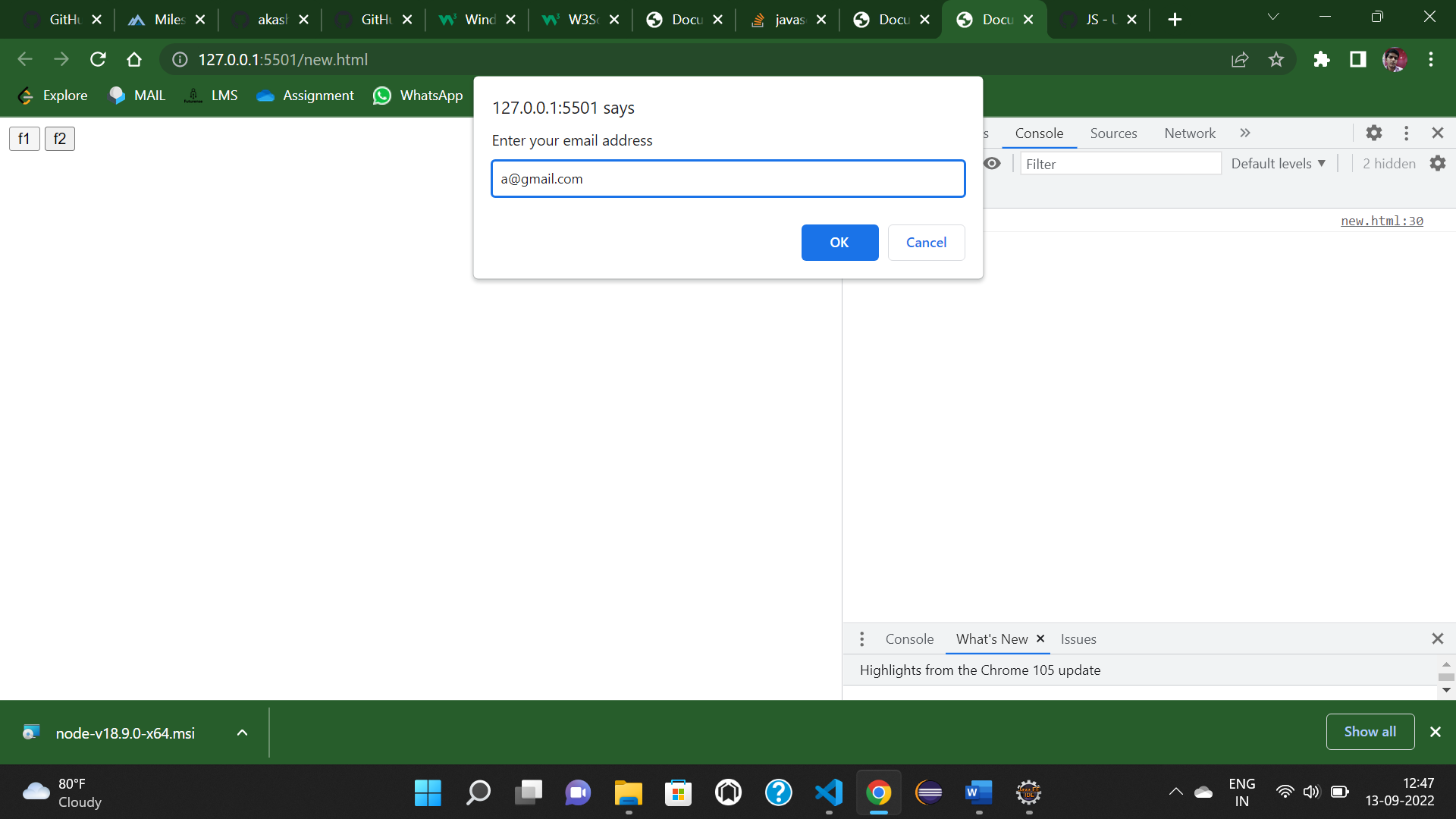Go to the Chrome home page
1456x819 pixels.
pyautogui.click(x=134, y=59)
